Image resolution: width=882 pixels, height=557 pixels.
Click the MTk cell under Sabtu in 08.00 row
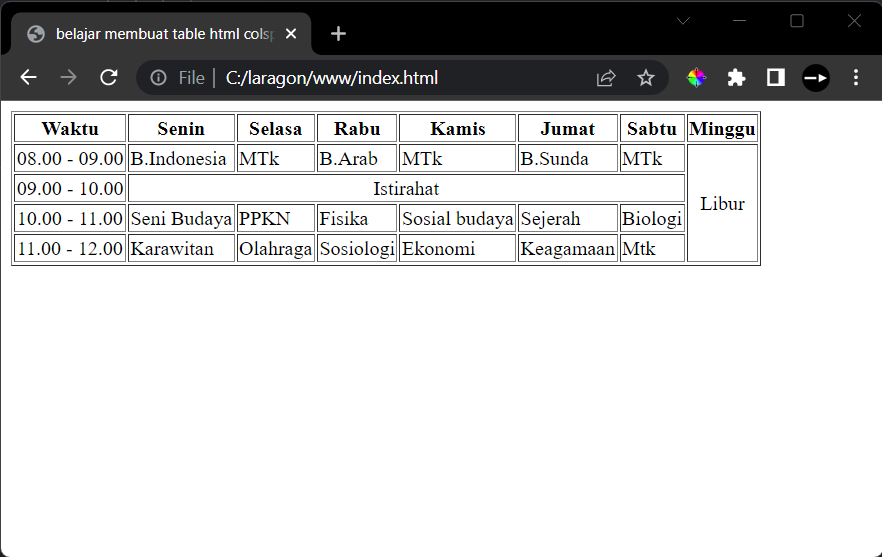click(x=652, y=158)
